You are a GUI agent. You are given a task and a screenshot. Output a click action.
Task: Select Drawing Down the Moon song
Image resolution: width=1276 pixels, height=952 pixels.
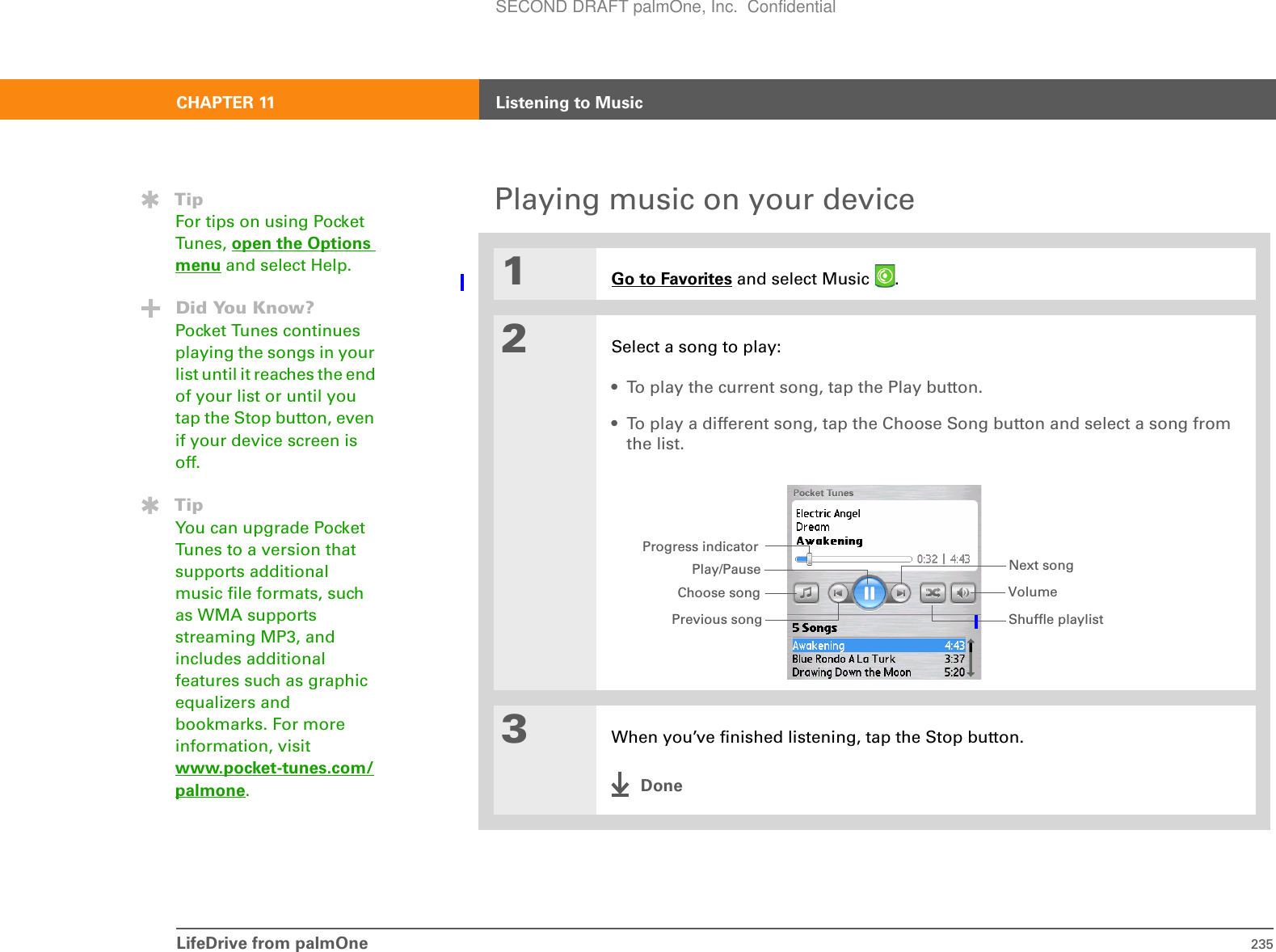(x=878, y=672)
